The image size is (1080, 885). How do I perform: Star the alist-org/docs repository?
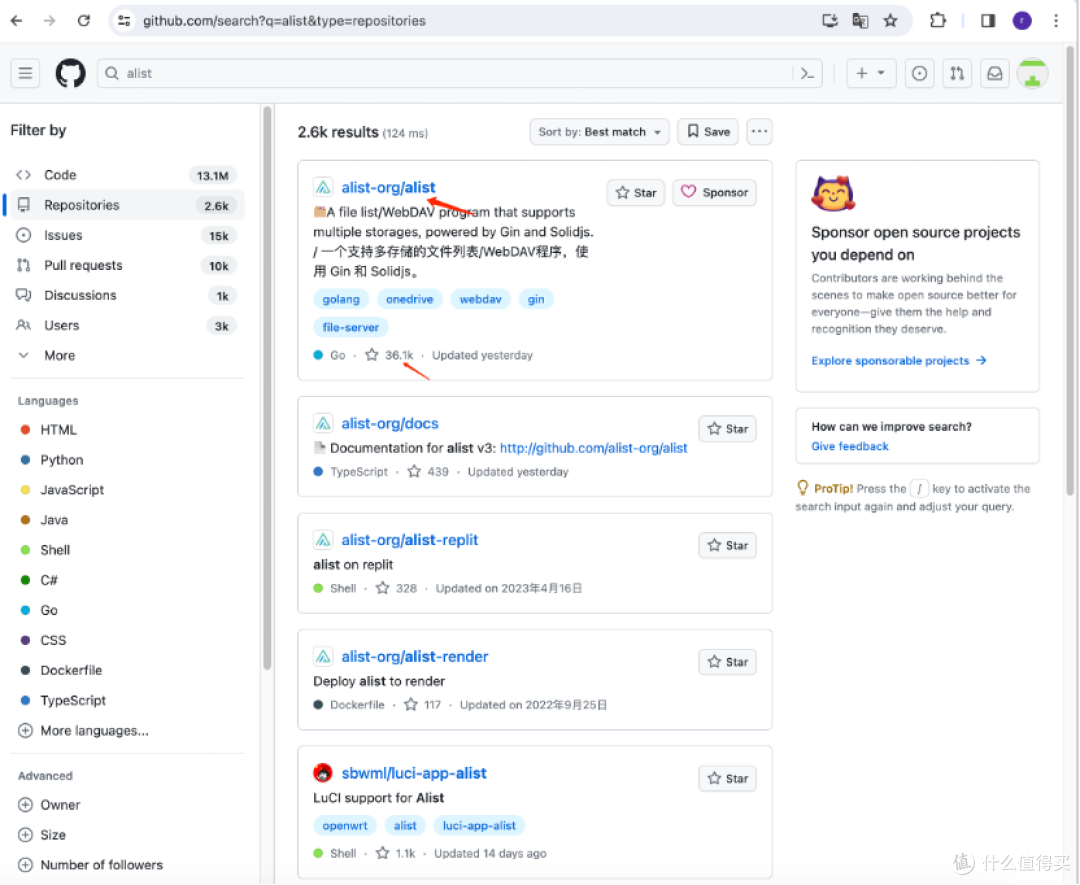click(727, 428)
